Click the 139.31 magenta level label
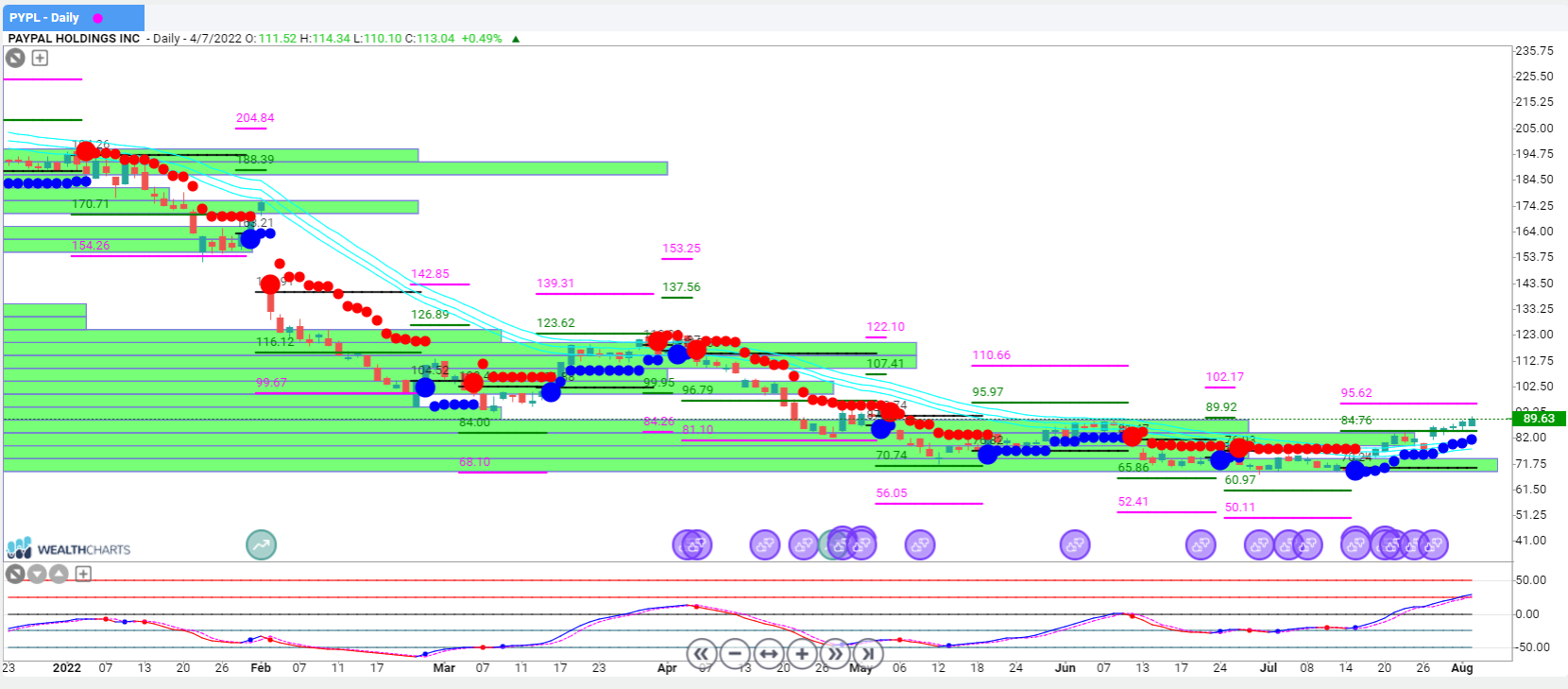Screen dimensions: 1568x689 tap(555, 284)
